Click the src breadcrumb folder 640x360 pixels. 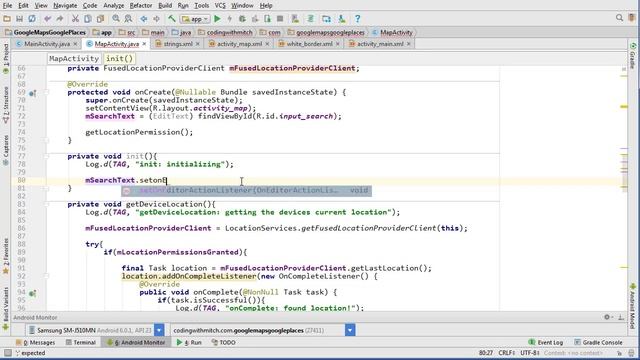127,32
